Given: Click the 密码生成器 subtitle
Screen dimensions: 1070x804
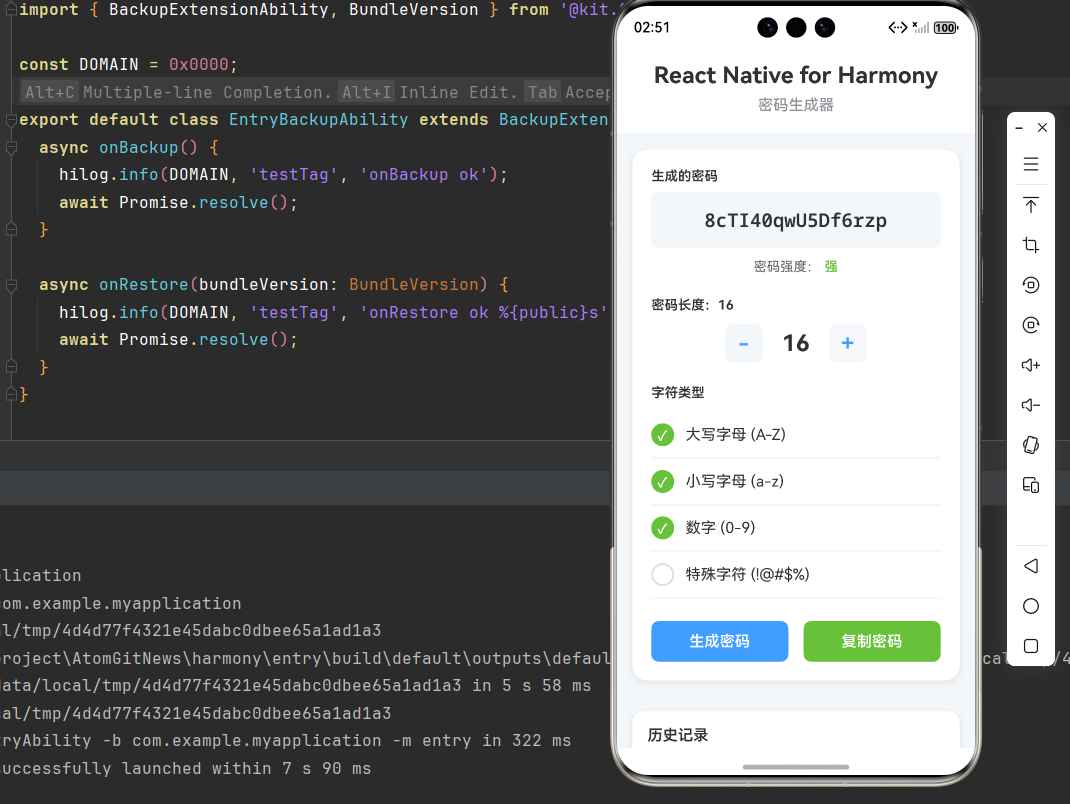Looking at the screenshot, I should pyautogui.click(x=796, y=105).
